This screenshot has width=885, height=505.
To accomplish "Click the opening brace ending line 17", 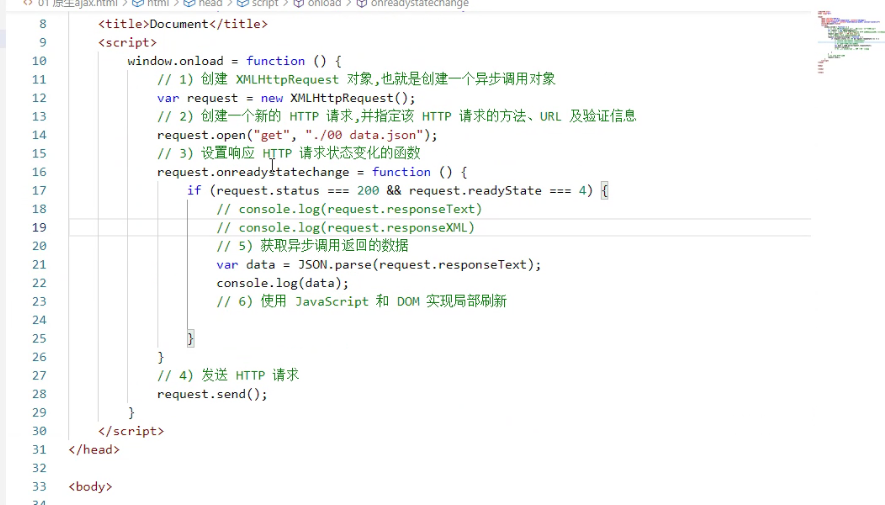I will 604,191.
